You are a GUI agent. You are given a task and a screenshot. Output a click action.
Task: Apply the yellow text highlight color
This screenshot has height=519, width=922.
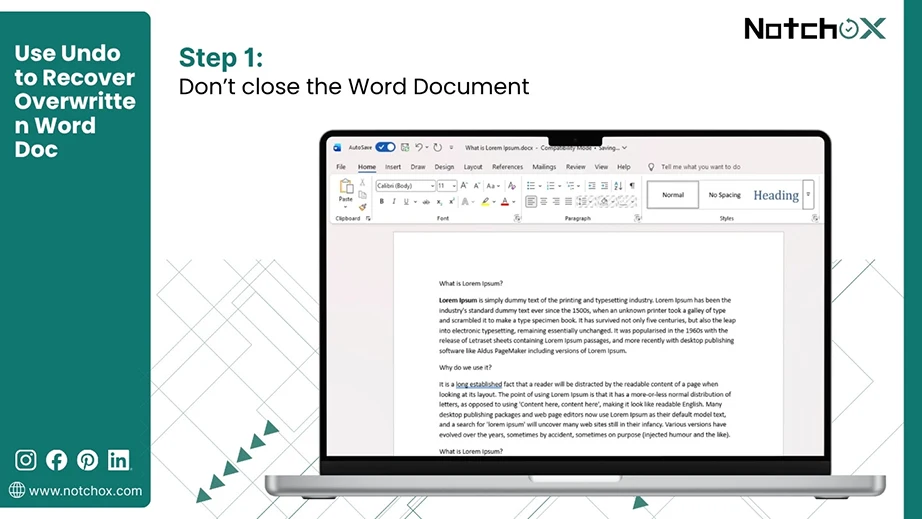pos(485,202)
